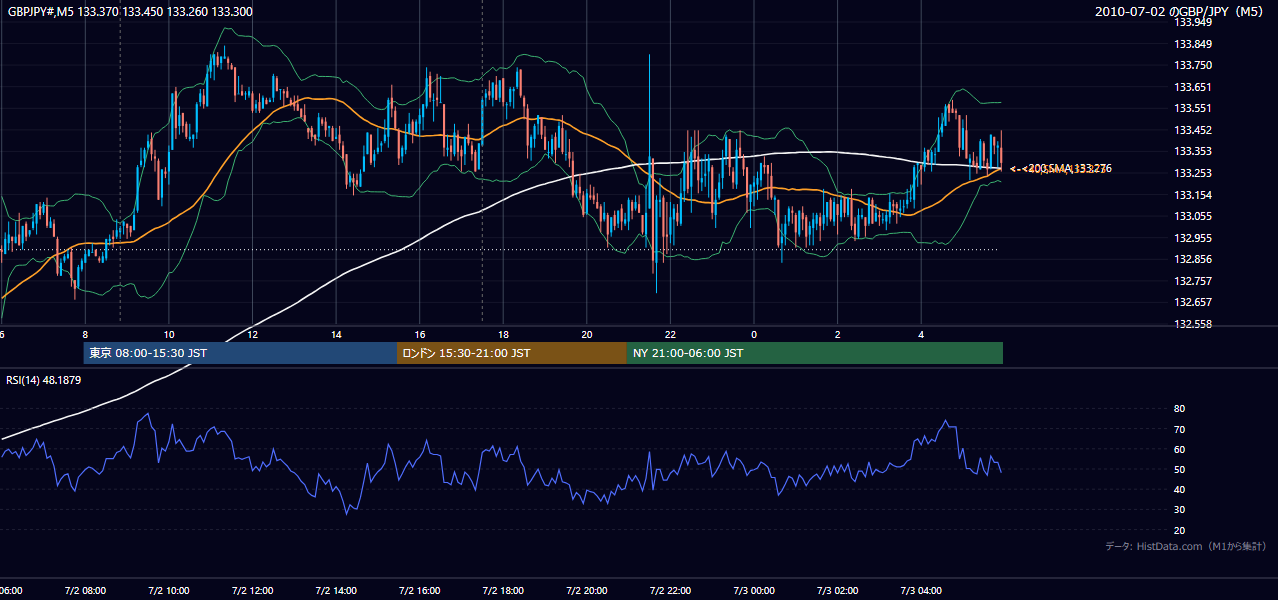Click hour label 8 under the price chart
1278x600 pixels.
(x=85, y=334)
